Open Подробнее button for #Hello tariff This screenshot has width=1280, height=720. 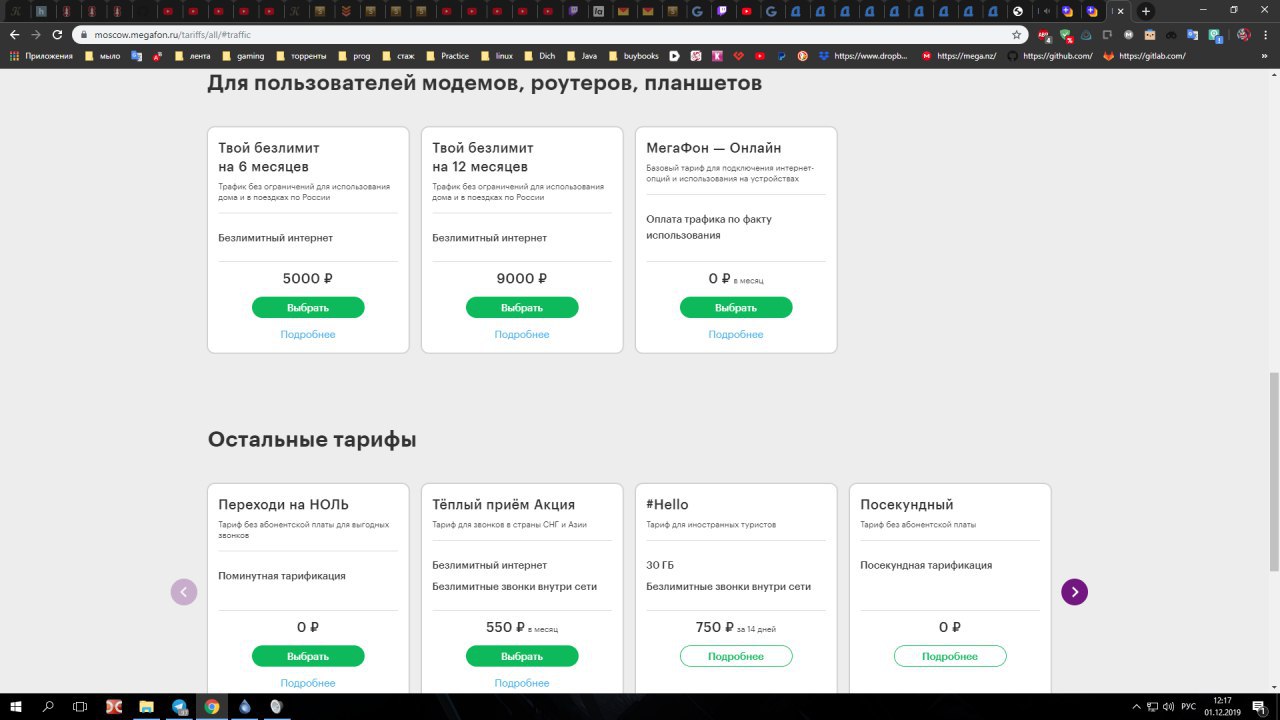(736, 656)
